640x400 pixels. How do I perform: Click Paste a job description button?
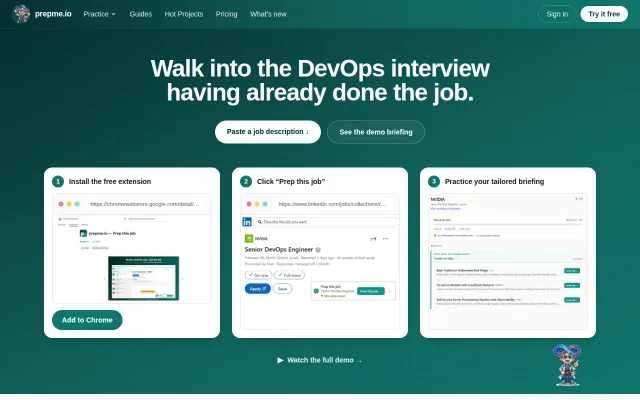268,132
